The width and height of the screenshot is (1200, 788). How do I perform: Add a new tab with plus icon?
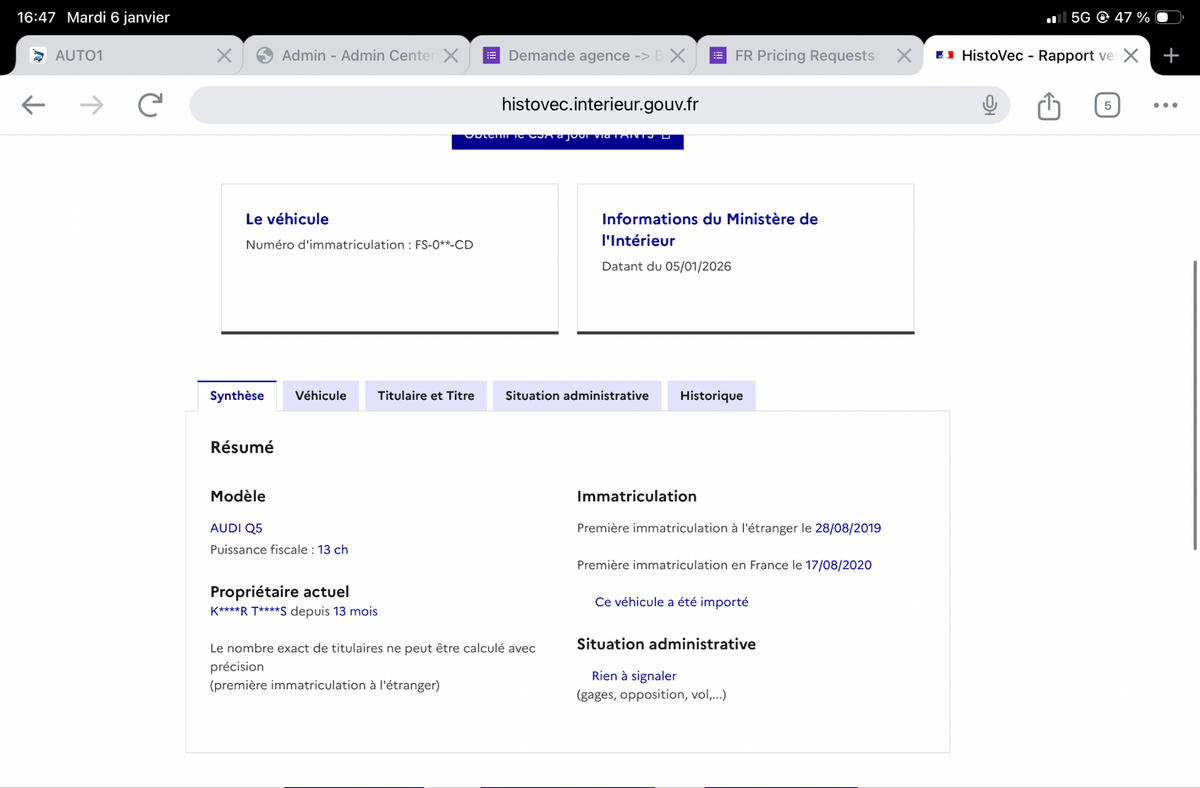(x=1171, y=56)
